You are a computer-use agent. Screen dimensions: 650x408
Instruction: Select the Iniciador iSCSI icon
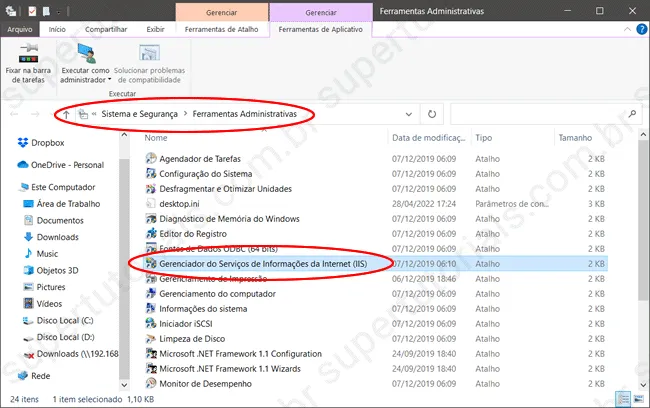[x=151, y=323]
